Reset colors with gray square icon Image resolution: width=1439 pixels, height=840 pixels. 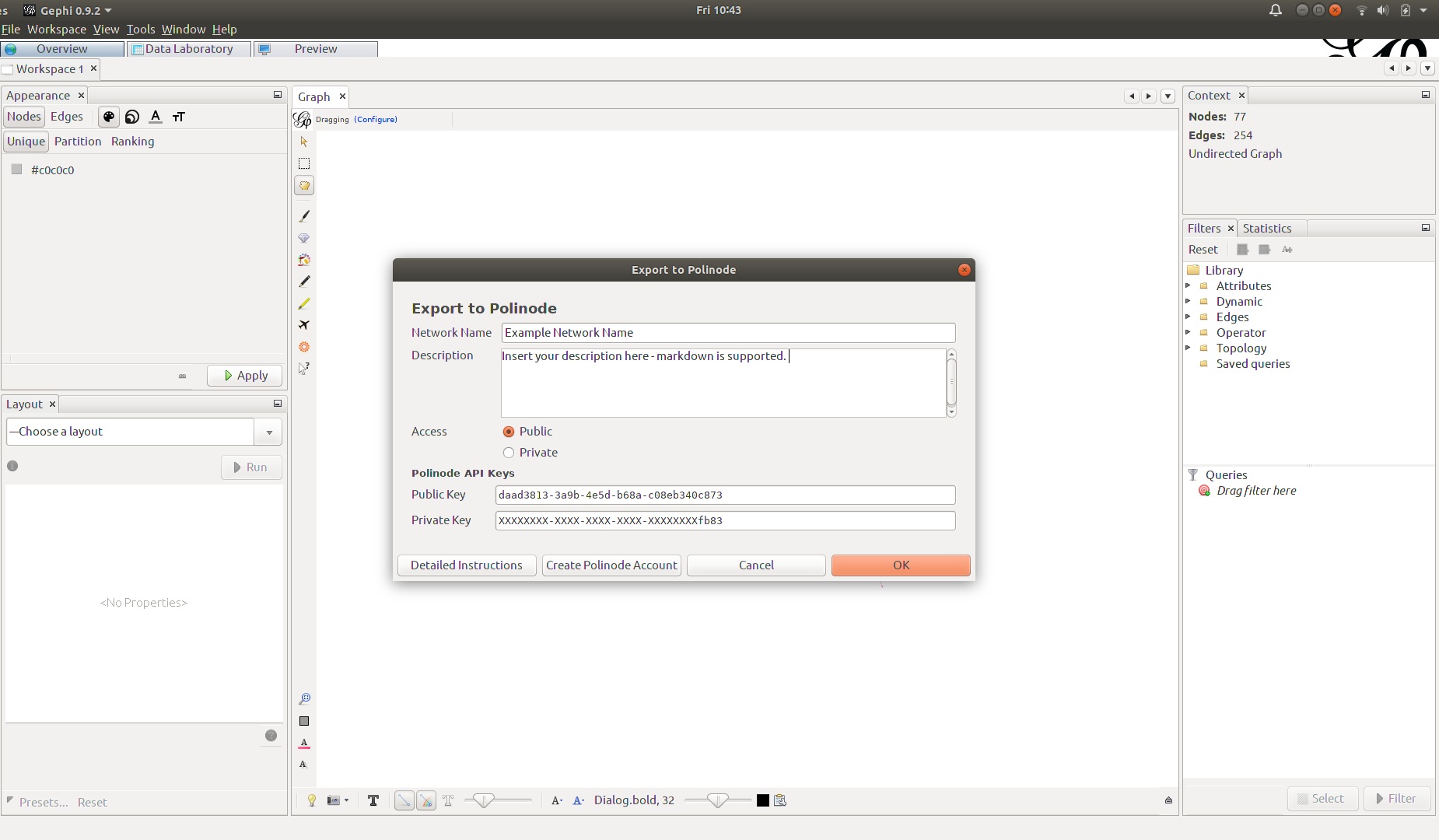pos(304,722)
